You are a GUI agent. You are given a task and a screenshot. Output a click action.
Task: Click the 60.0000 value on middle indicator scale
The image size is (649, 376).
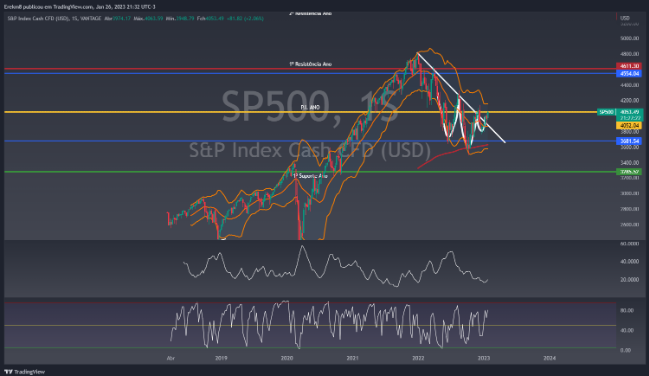coord(630,244)
